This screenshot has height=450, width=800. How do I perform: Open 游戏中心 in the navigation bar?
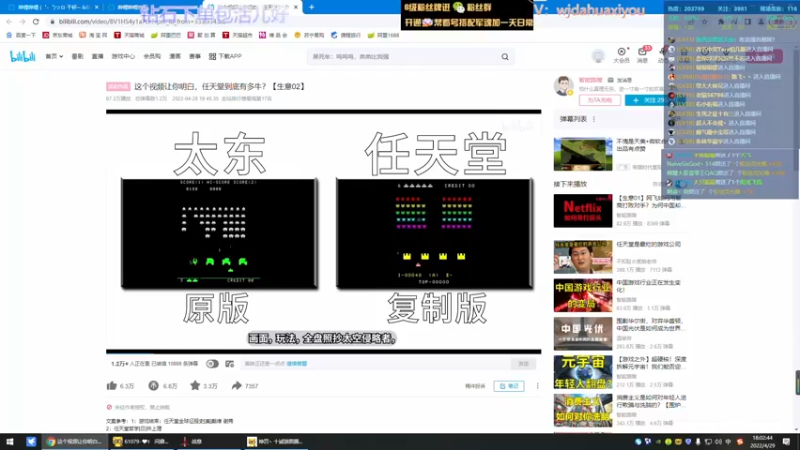click(123, 56)
